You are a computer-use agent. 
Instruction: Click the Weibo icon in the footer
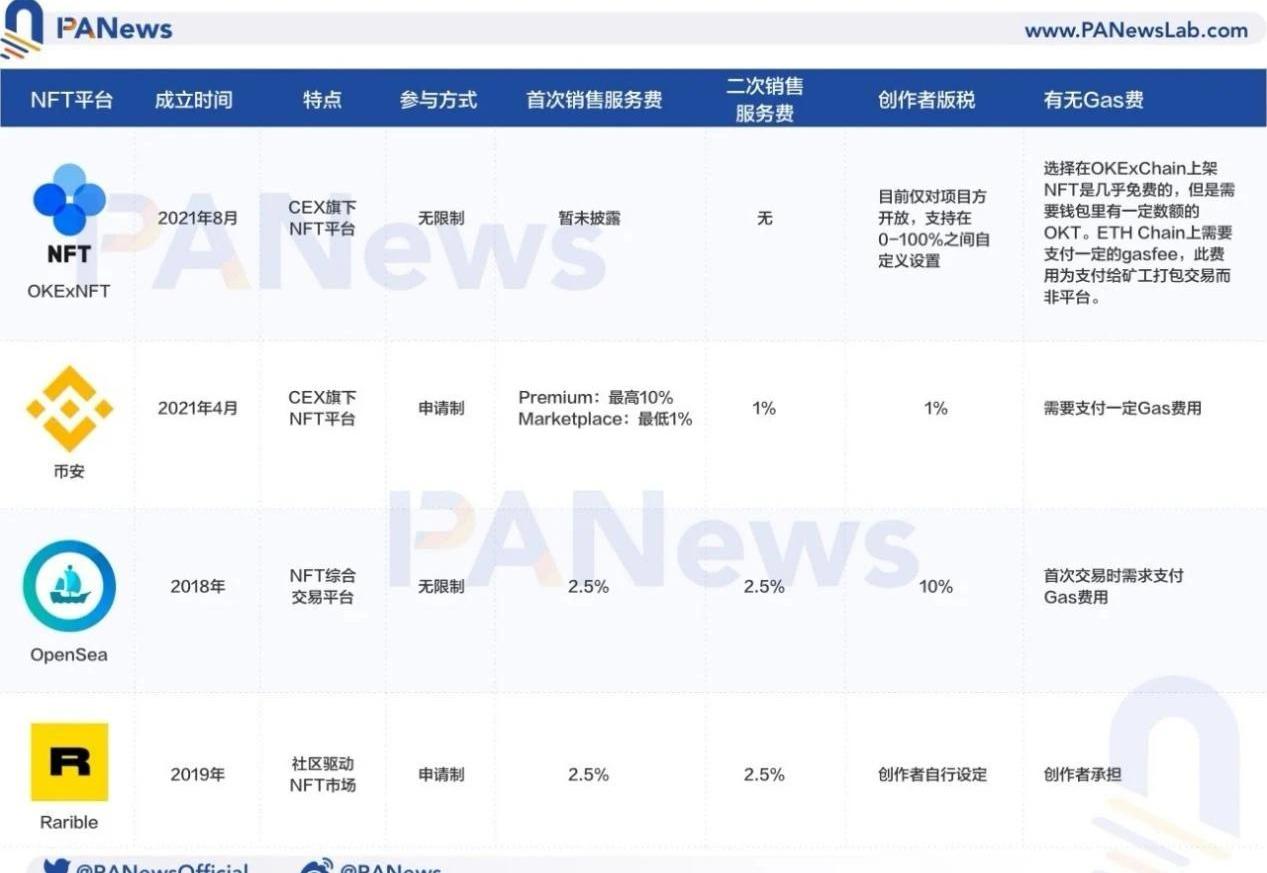pyautogui.click(x=317, y=867)
